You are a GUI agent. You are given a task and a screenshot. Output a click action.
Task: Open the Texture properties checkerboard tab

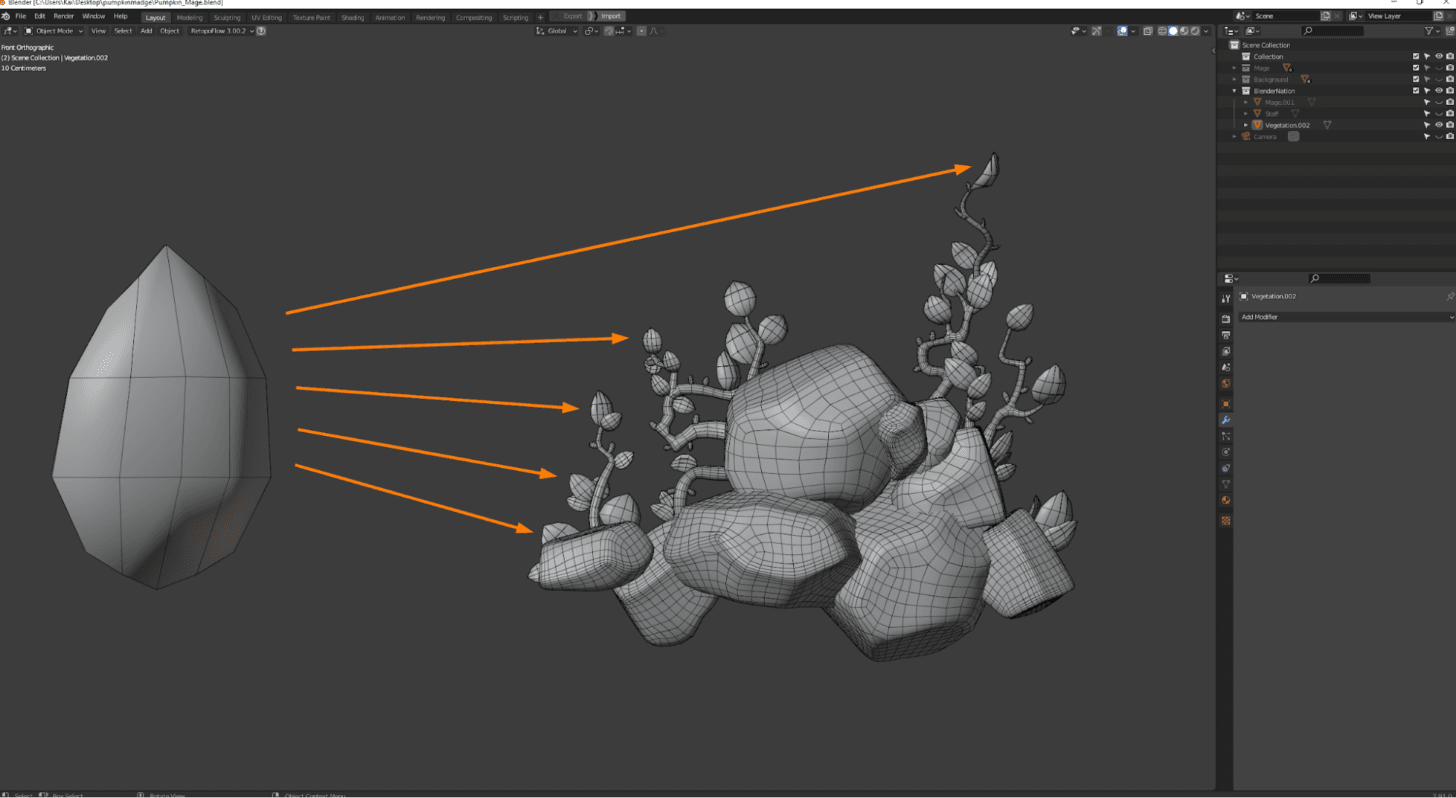pos(1226,521)
